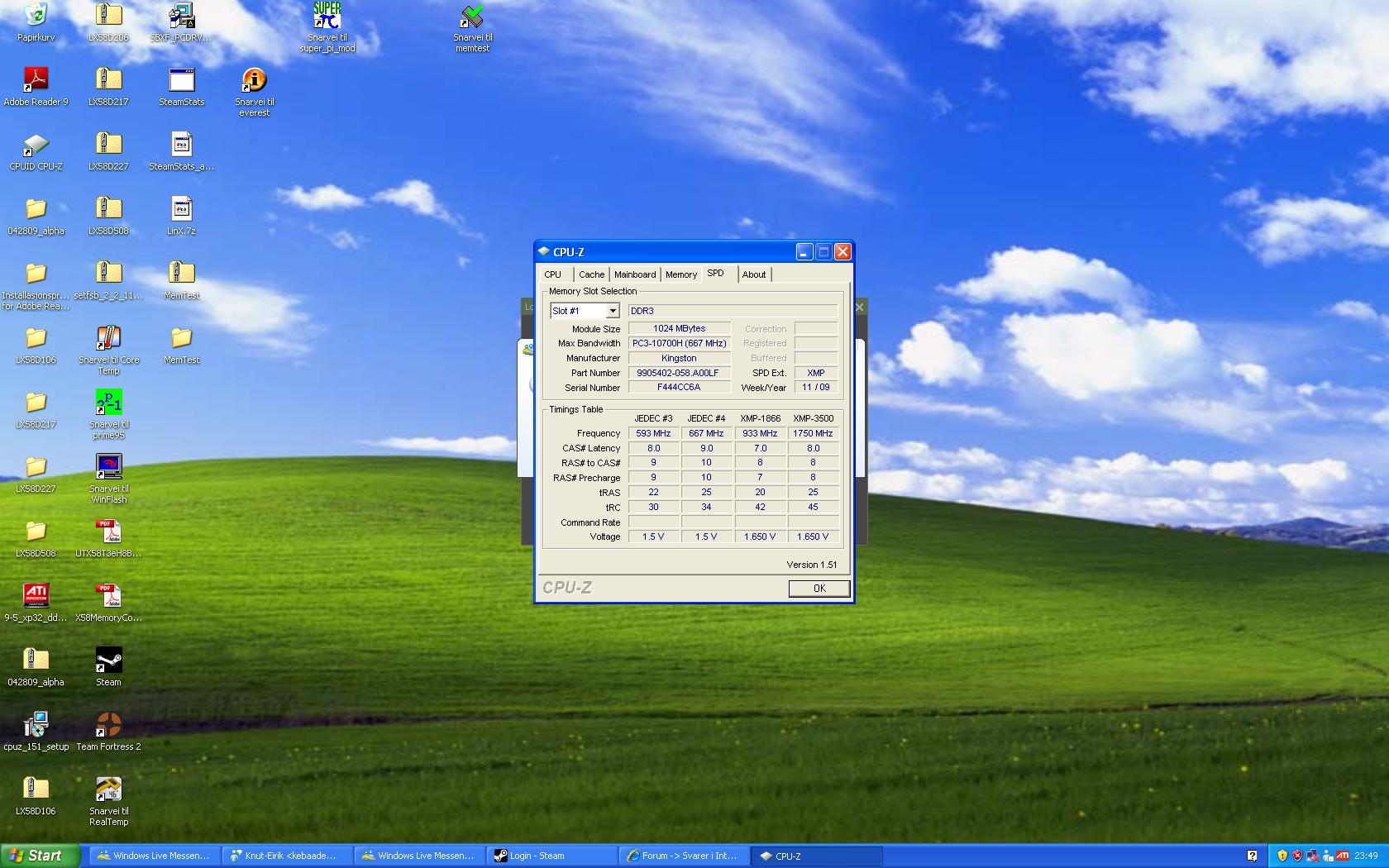This screenshot has width=1389, height=868.
Task: Open the Memory Slot Selection dropdown
Action: [x=585, y=311]
